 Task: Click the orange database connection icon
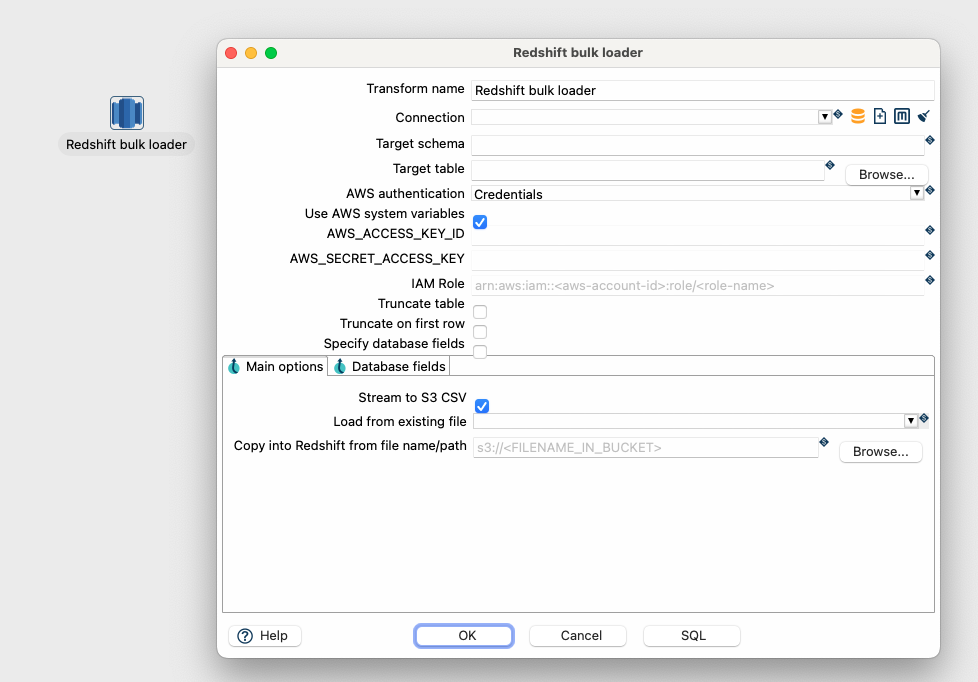click(858, 116)
